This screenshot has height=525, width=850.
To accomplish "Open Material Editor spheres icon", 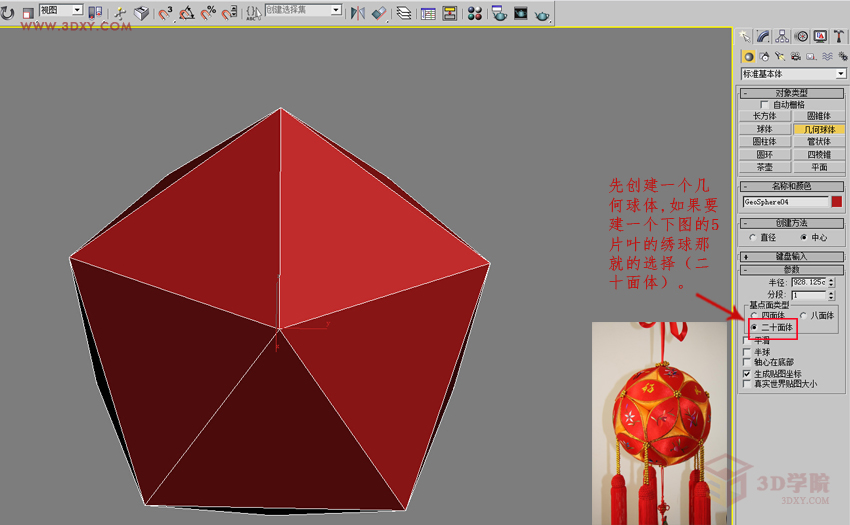I will [475, 14].
